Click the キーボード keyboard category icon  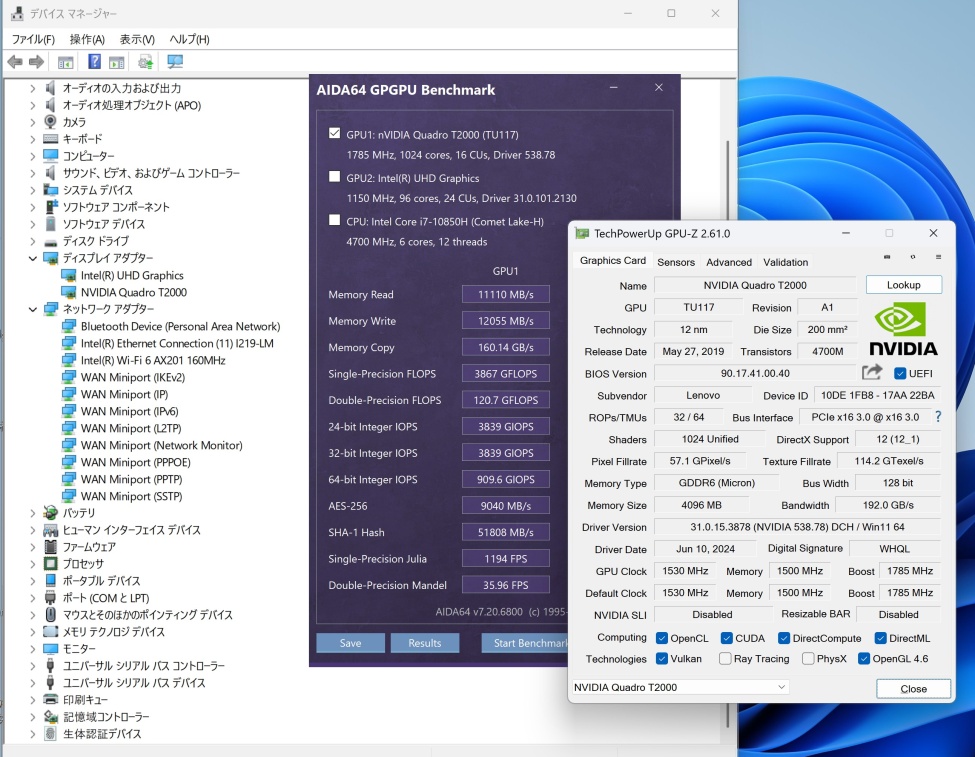(50, 139)
